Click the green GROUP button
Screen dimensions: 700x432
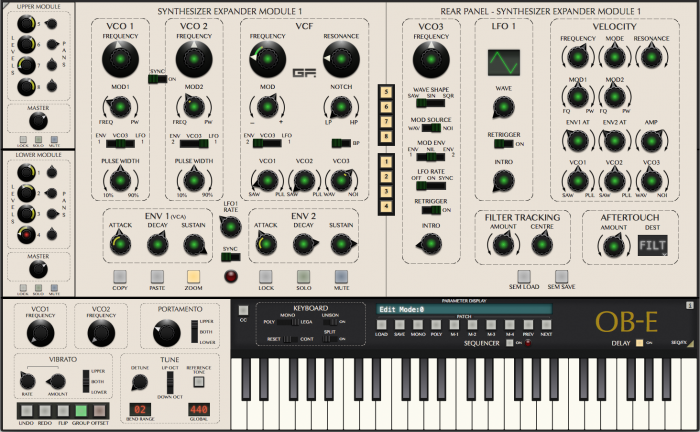pyautogui.click(x=81, y=411)
